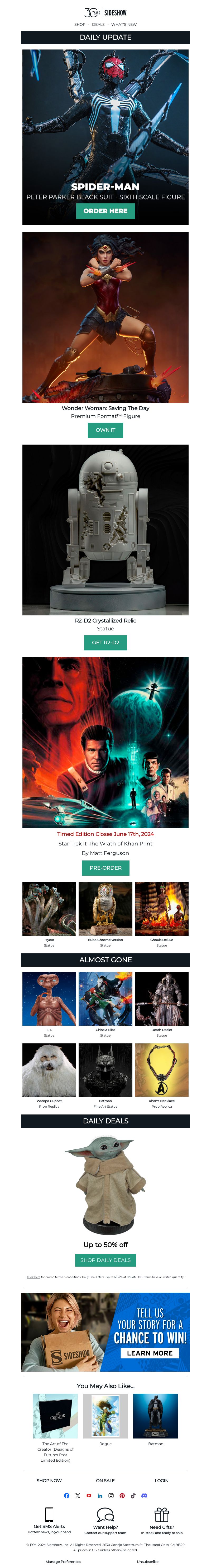Viewport: 211px width, 1568px height.
Task: Open the SHOP menu link in header
Action: [x=80, y=24]
